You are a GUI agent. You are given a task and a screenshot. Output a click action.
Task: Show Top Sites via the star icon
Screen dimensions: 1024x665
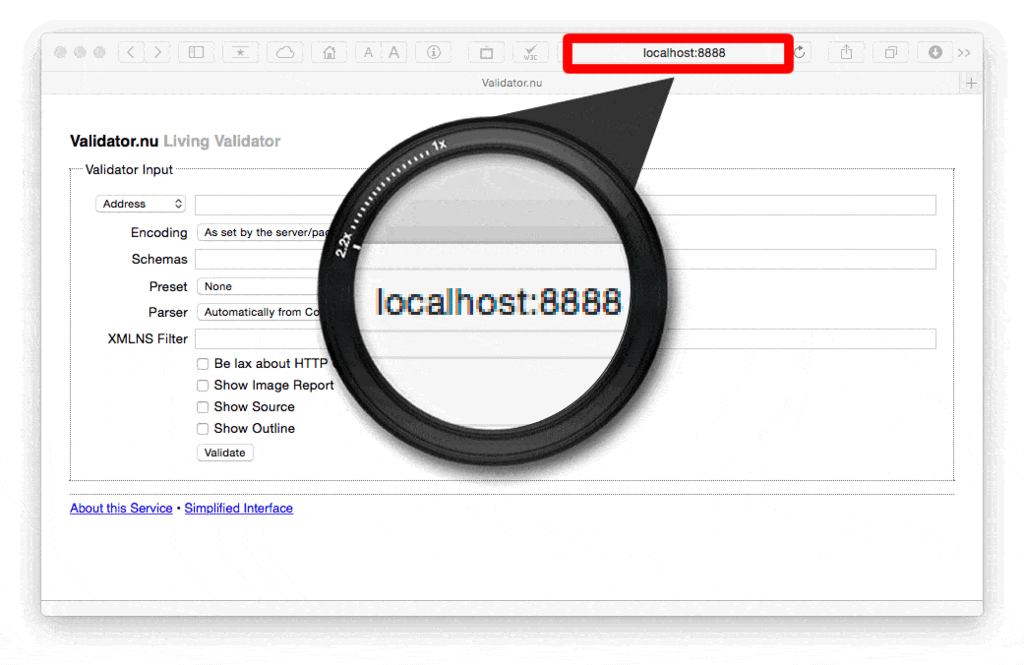pyautogui.click(x=240, y=52)
